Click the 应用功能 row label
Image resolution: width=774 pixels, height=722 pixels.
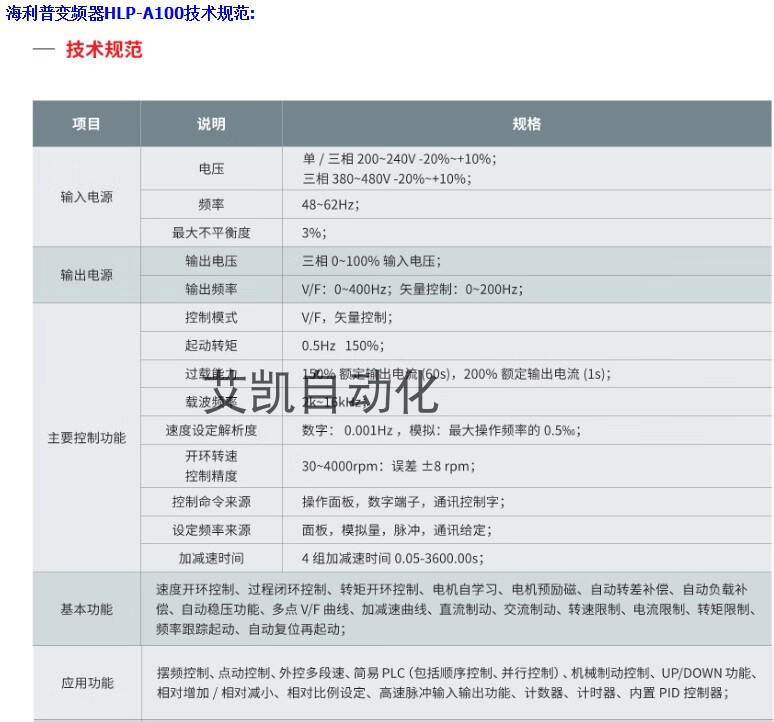[86, 683]
